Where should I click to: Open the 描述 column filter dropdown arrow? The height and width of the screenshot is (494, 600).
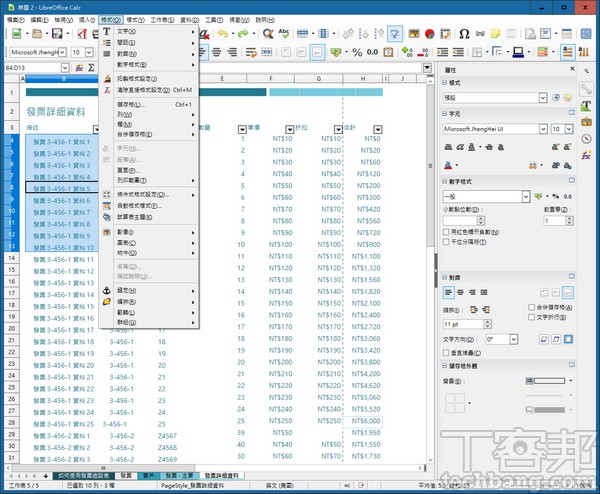[96, 129]
